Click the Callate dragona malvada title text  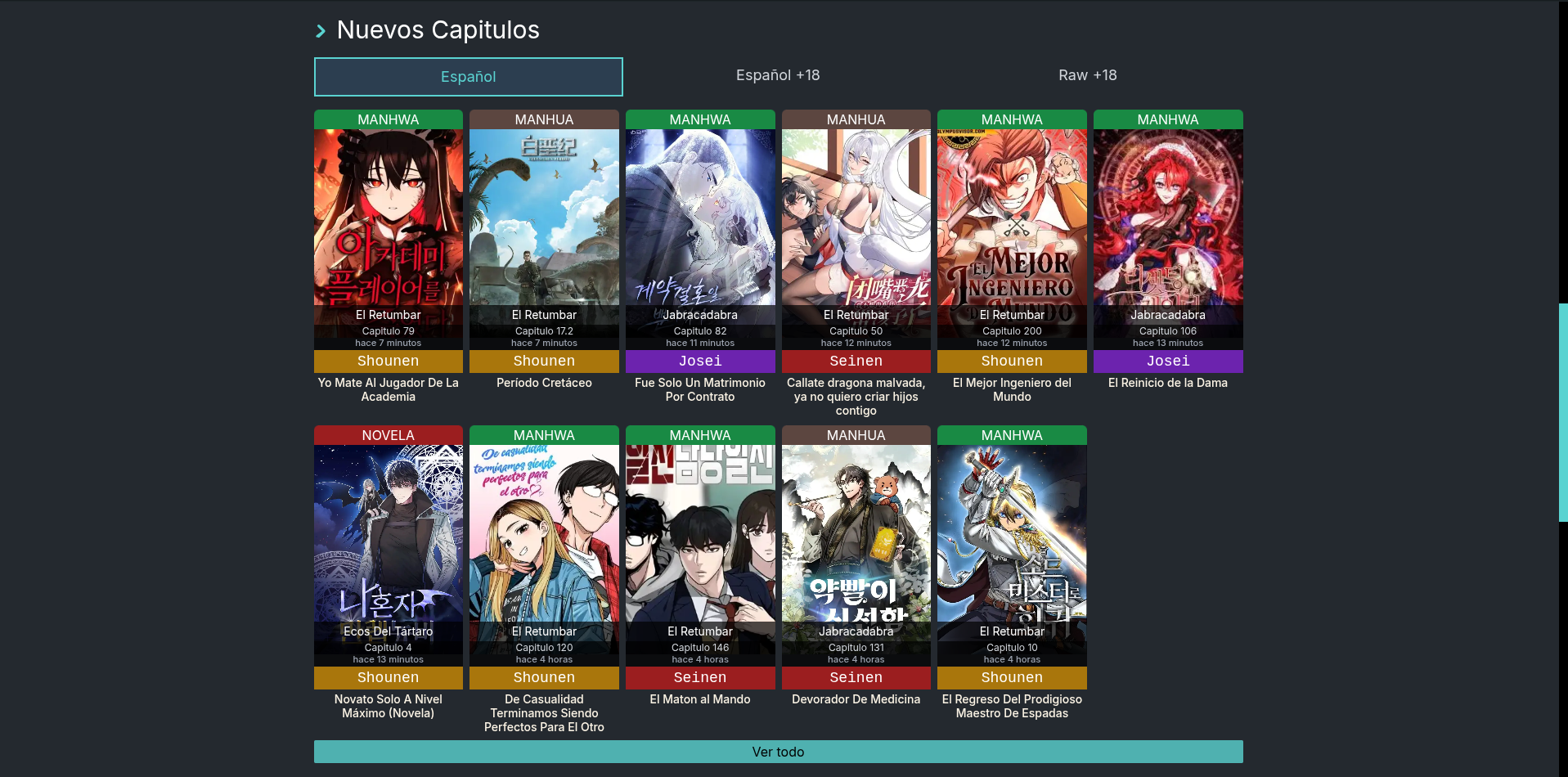tap(856, 397)
